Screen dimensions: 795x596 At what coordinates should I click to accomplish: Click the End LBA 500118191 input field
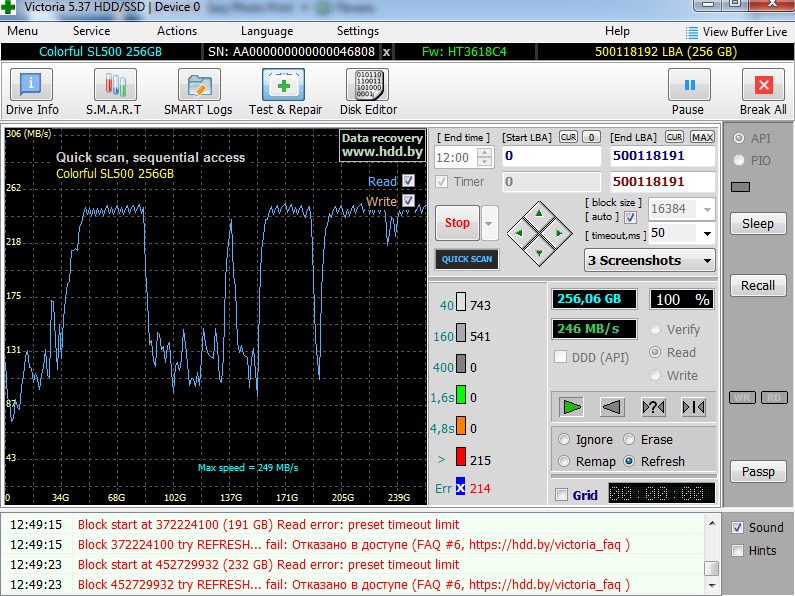[662, 156]
